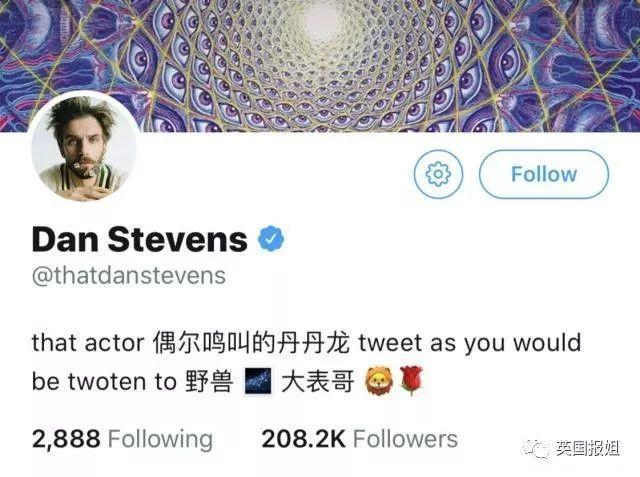Click the lion face emoji in bio
The width and height of the screenshot is (640, 477).
click(x=379, y=382)
